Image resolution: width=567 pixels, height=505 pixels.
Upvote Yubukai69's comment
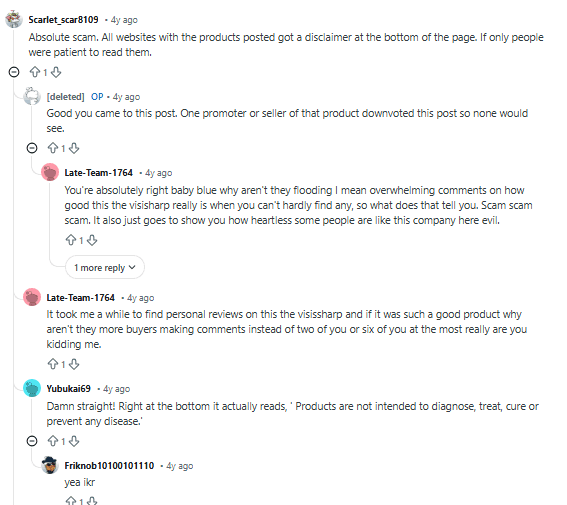click(x=53, y=441)
